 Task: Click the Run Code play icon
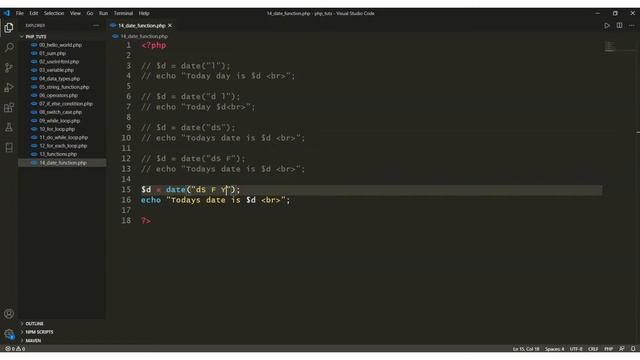pos(607,25)
